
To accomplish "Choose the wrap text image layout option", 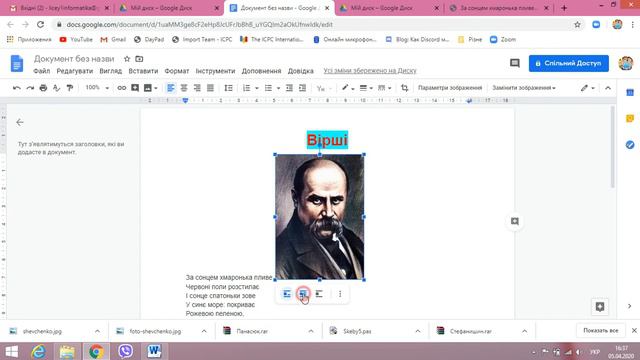I will coord(303,294).
